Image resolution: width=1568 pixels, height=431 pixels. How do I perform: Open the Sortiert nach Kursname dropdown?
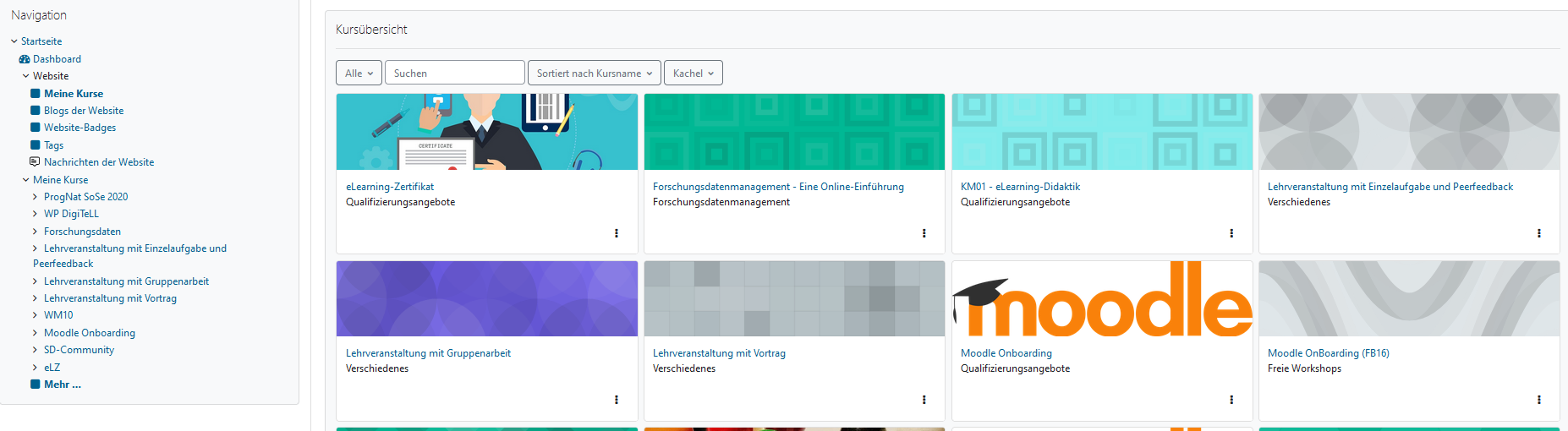pyautogui.click(x=594, y=74)
